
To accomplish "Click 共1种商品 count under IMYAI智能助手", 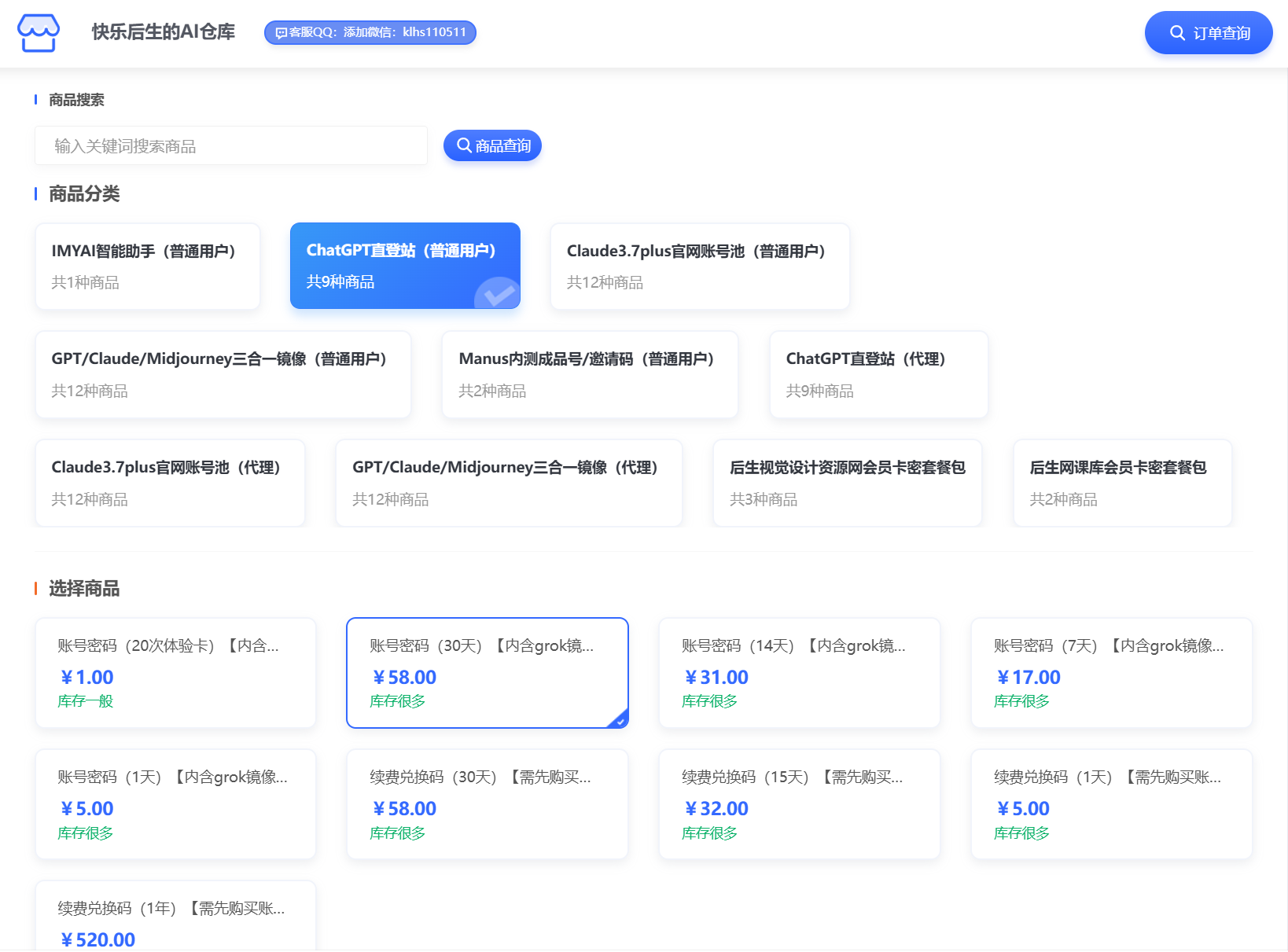I will pyautogui.click(x=86, y=282).
